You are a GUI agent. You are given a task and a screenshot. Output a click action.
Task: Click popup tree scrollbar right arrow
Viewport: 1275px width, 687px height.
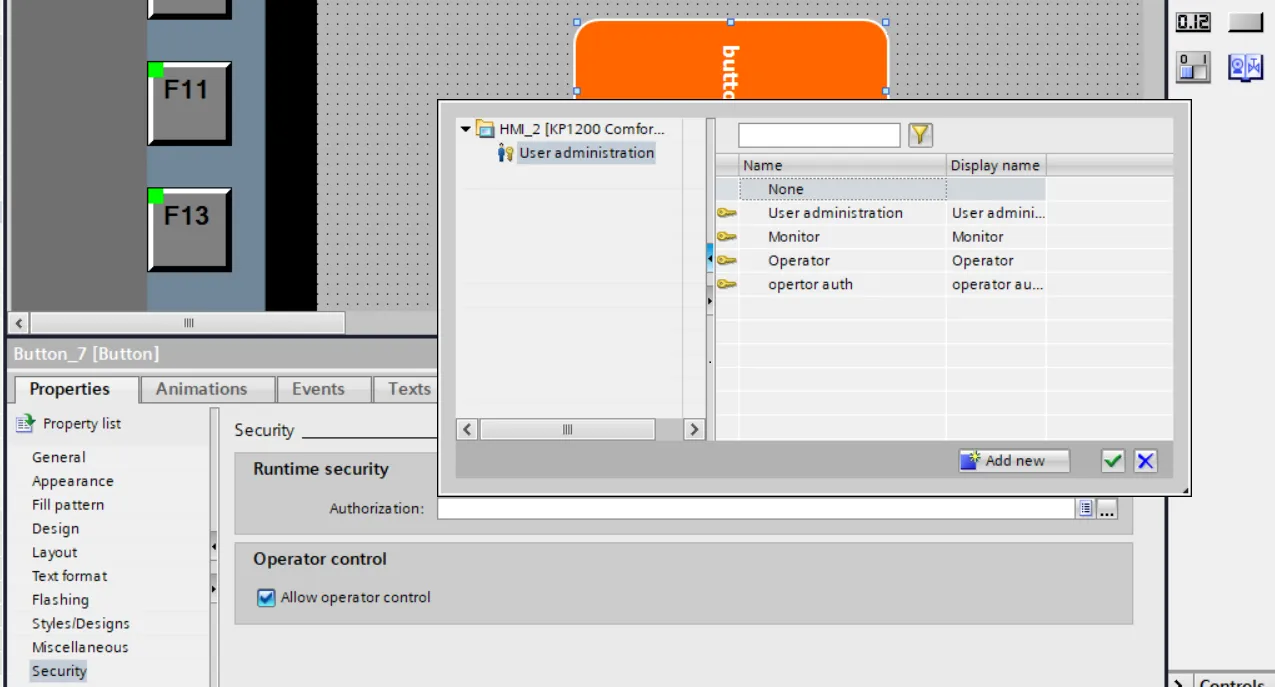694,430
